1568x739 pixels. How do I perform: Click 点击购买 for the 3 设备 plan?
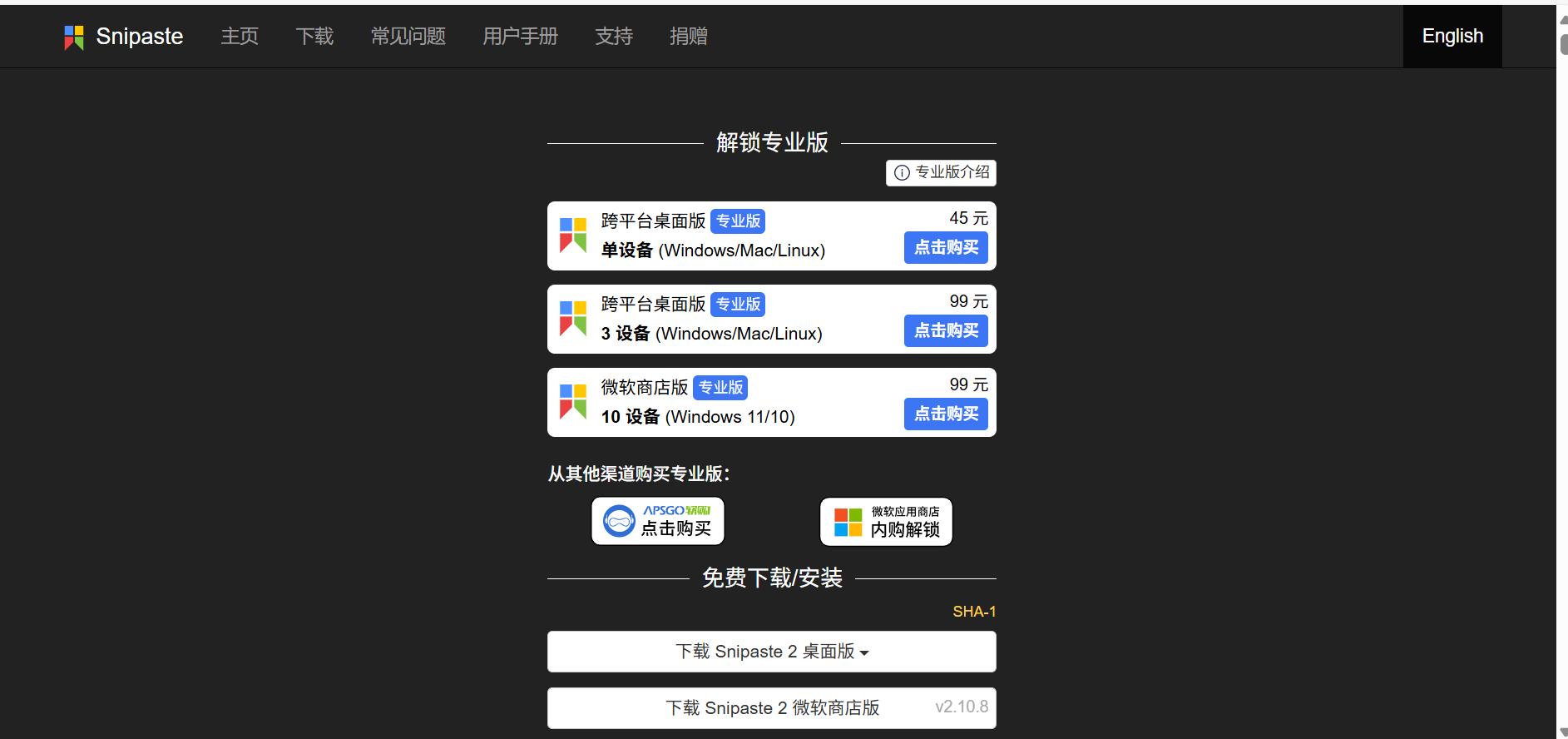946,331
